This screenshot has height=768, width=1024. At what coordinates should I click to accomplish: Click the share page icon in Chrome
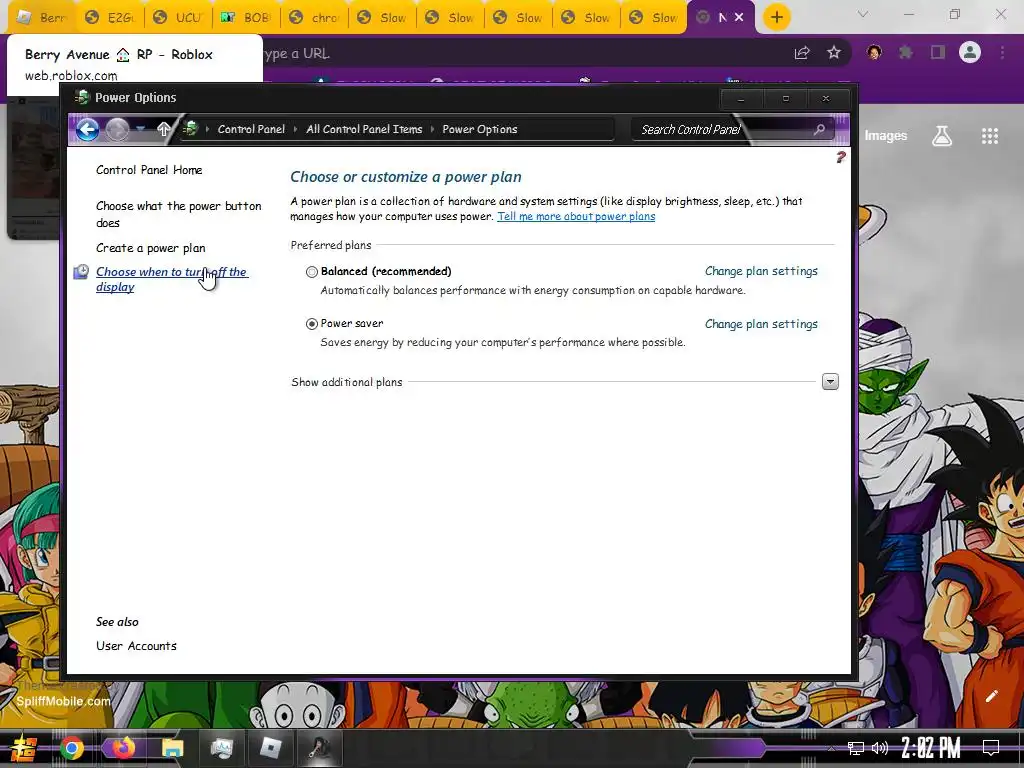point(802,53)
